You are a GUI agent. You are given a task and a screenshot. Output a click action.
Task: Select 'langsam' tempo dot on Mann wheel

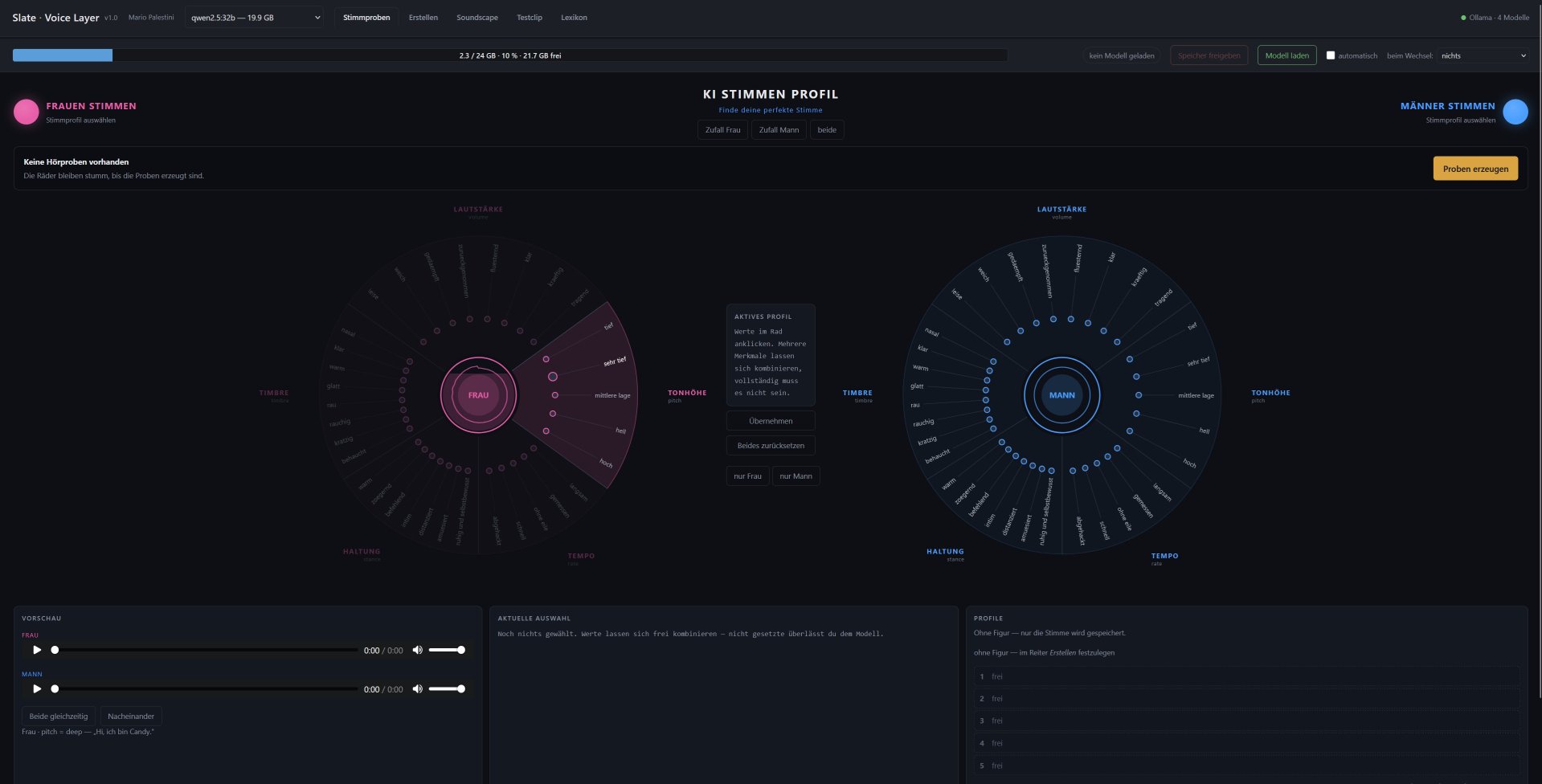(x=1117, y=448)
